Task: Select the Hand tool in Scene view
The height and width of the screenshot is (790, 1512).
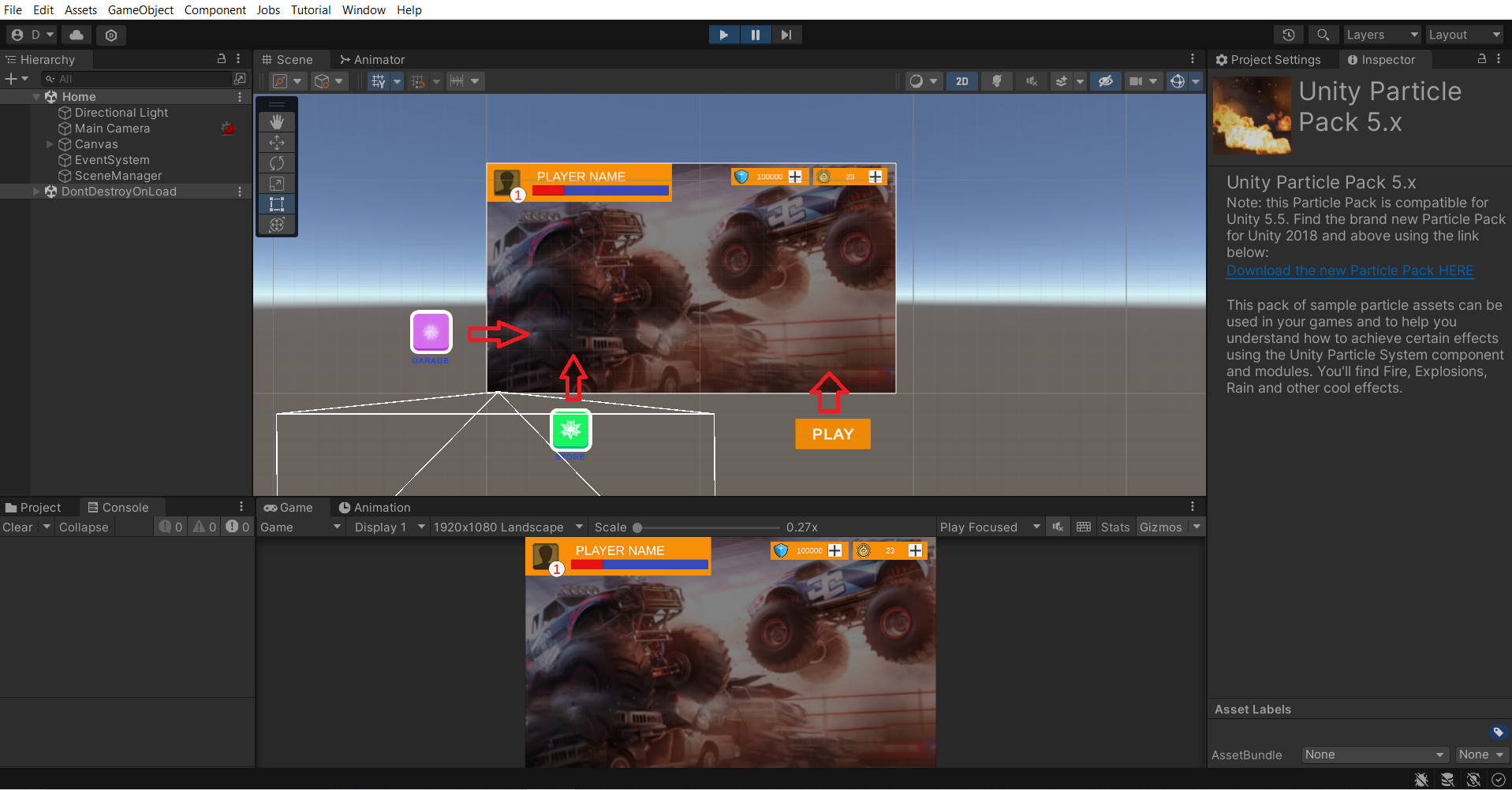Action: pos(277,122)
